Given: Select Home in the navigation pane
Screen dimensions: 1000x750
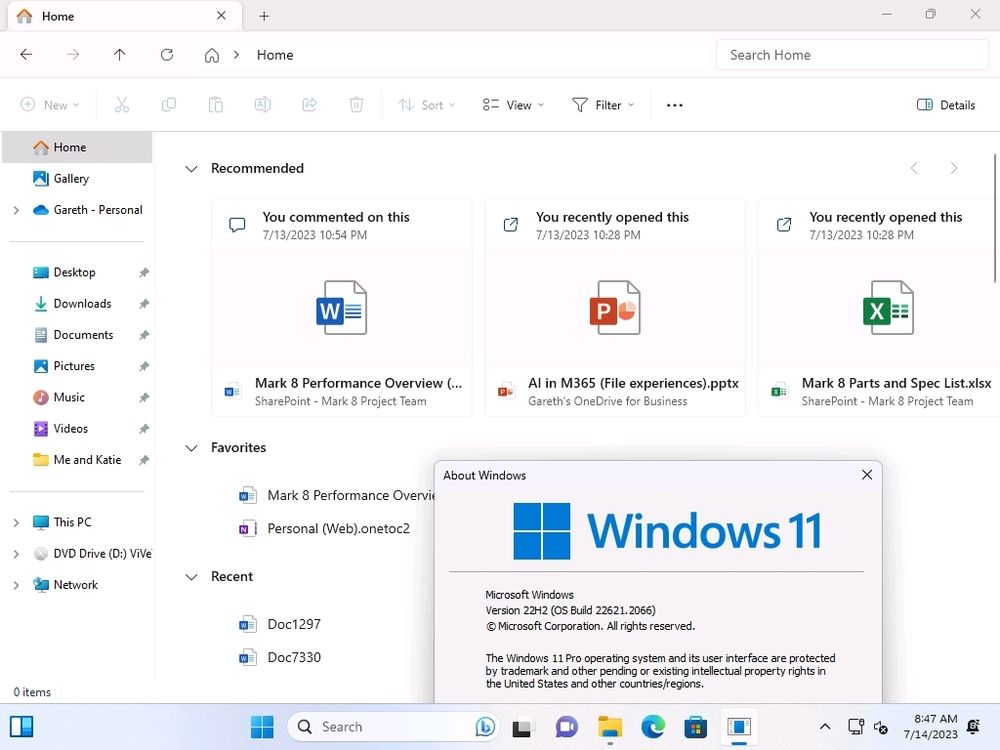Looking at the screenshot, I should 77,147.
